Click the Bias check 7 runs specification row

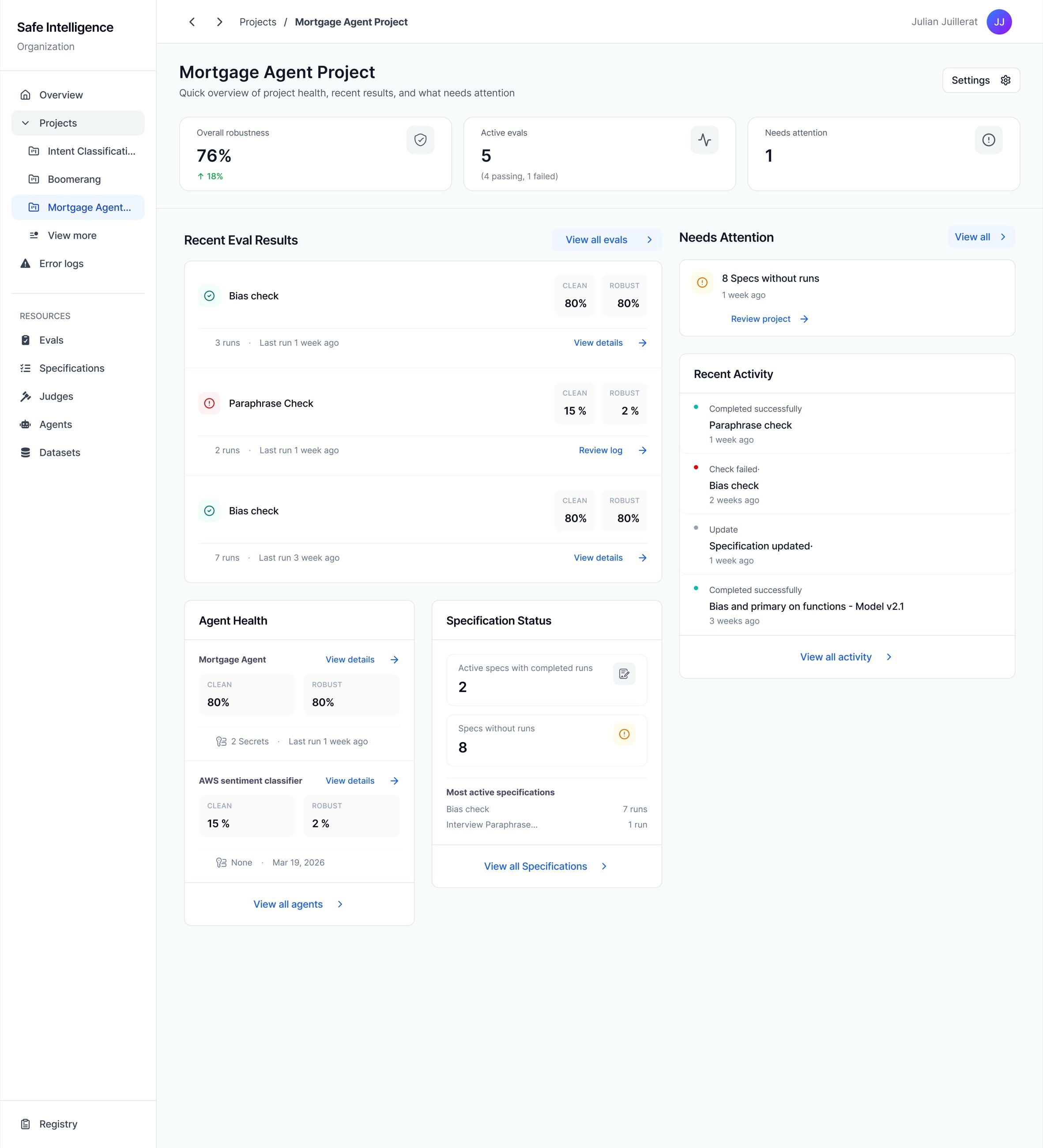point(546,809)
